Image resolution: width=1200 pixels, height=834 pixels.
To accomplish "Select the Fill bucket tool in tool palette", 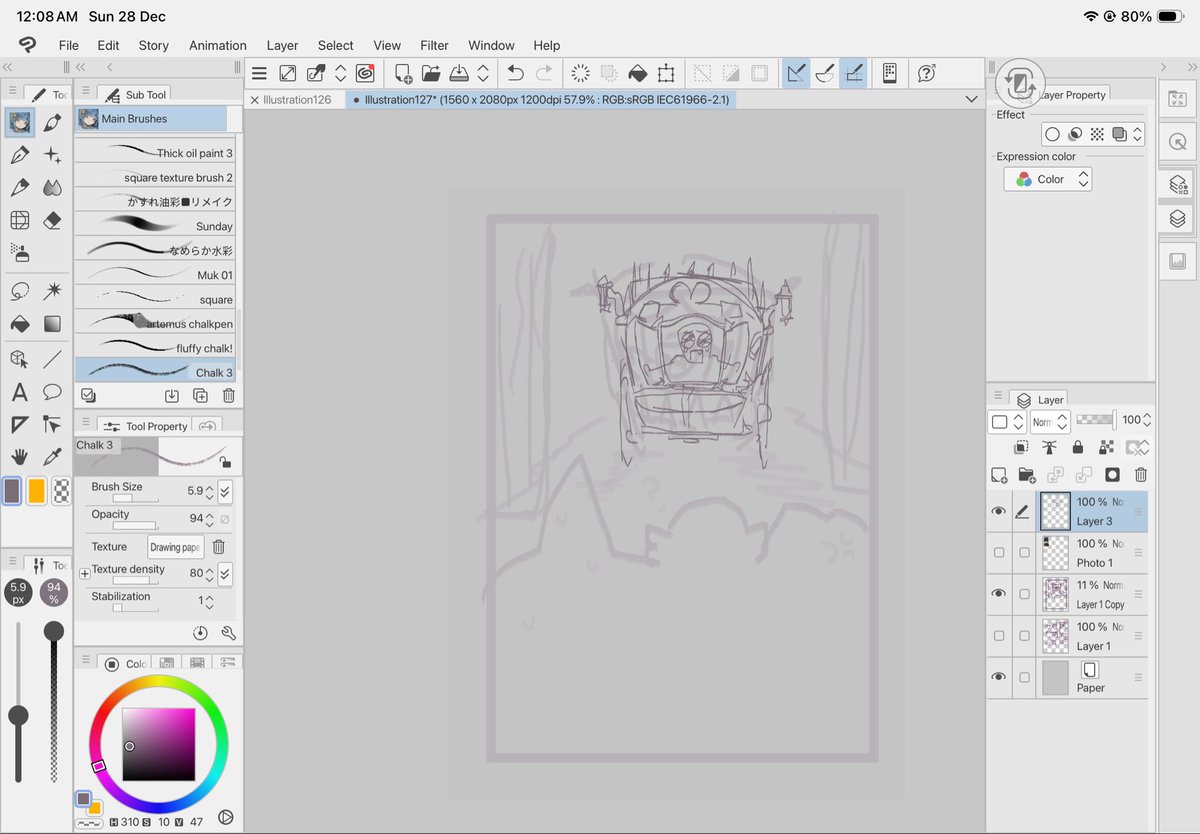I will pyautogui.click(x=19, y=324).
